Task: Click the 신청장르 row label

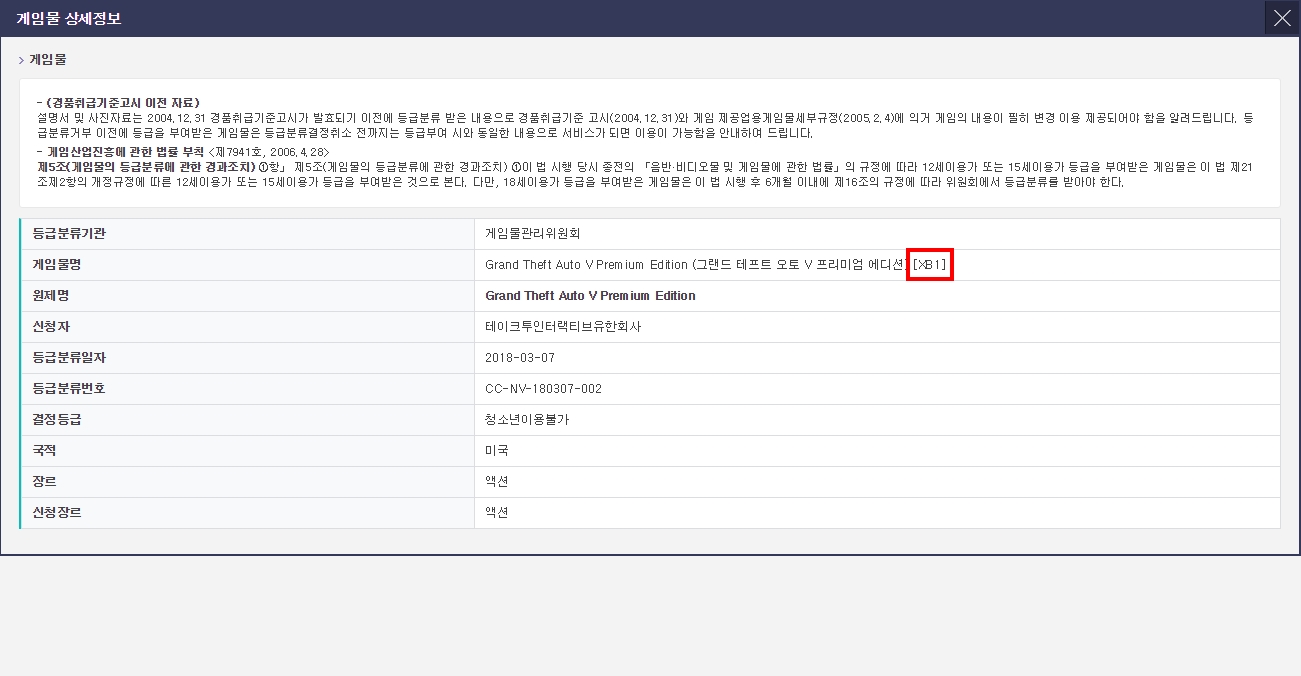Action: pos(57,513)
